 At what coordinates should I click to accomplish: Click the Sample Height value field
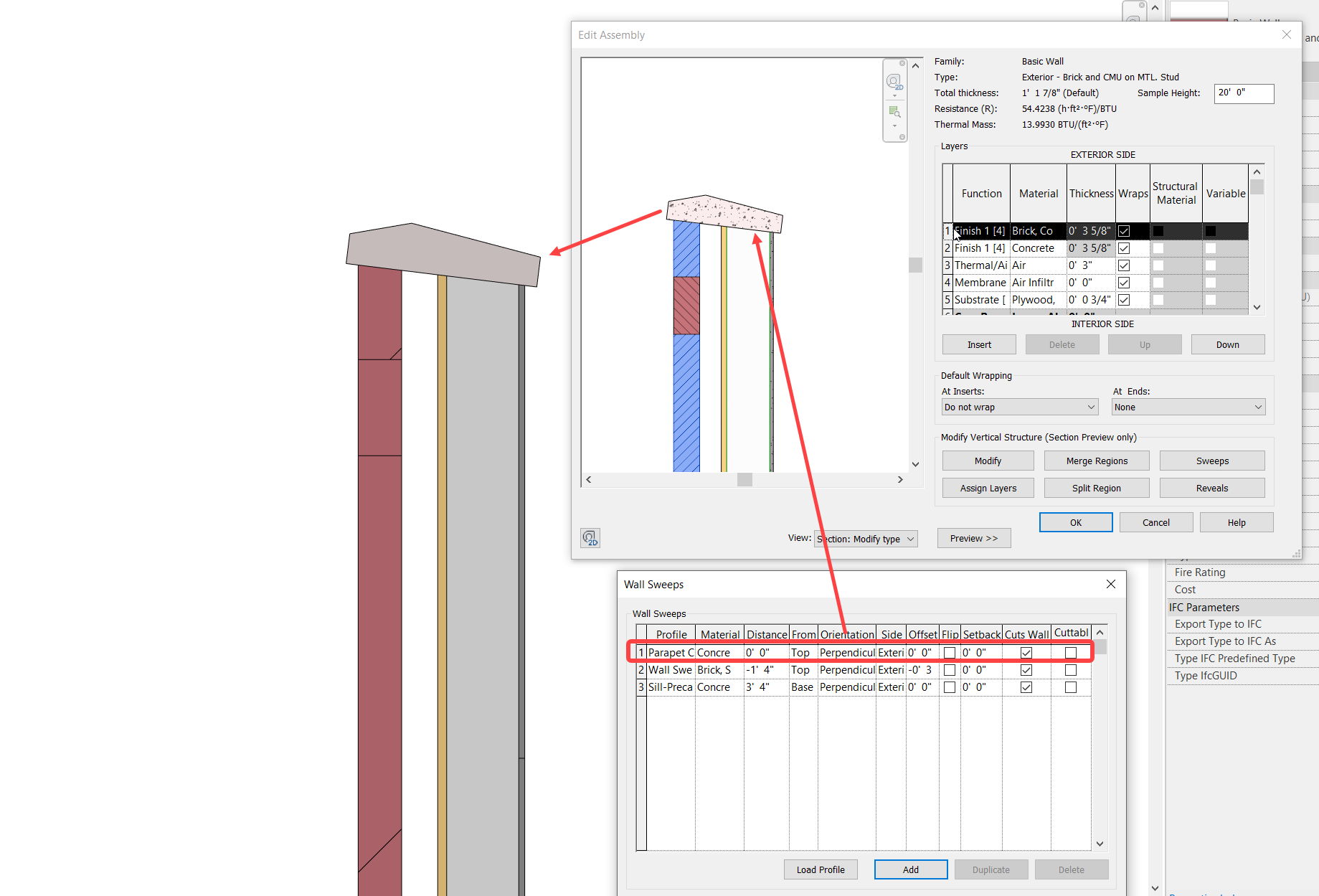click(x=1244, y=93)
